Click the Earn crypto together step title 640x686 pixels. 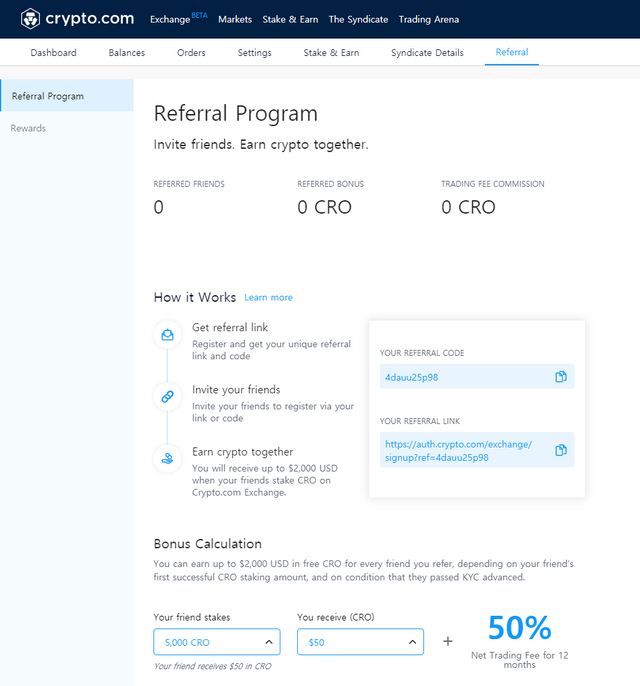(243, 452)
